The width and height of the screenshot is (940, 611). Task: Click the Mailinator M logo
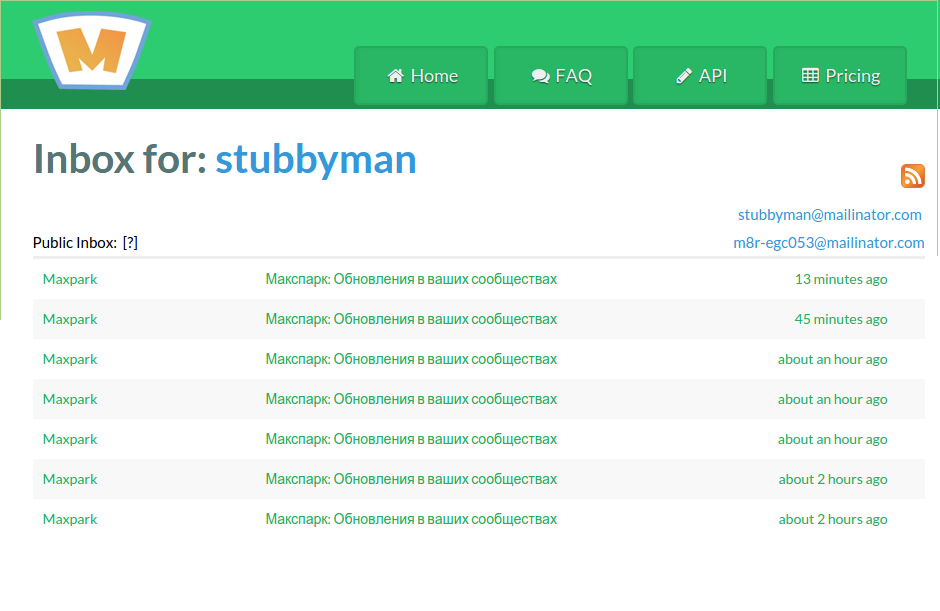click(92, 50)
